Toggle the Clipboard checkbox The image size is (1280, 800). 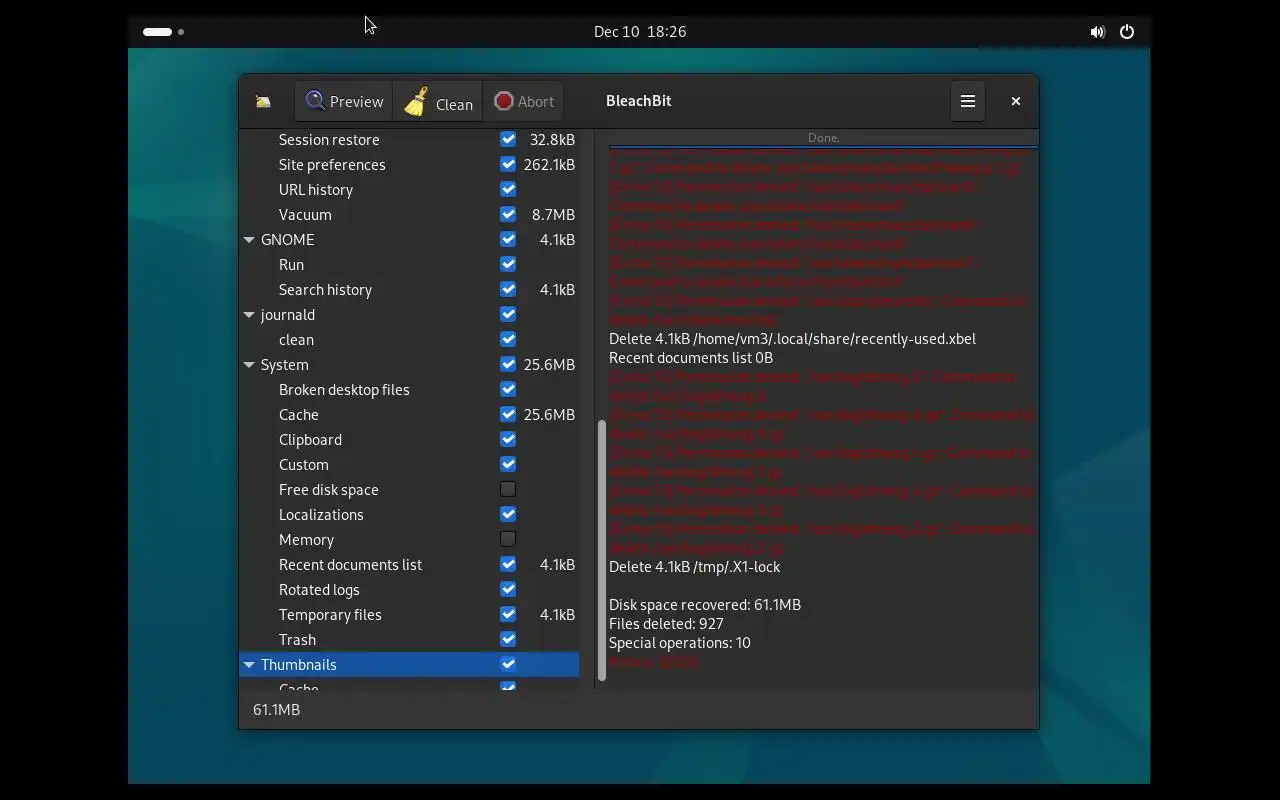pos(508,440)
